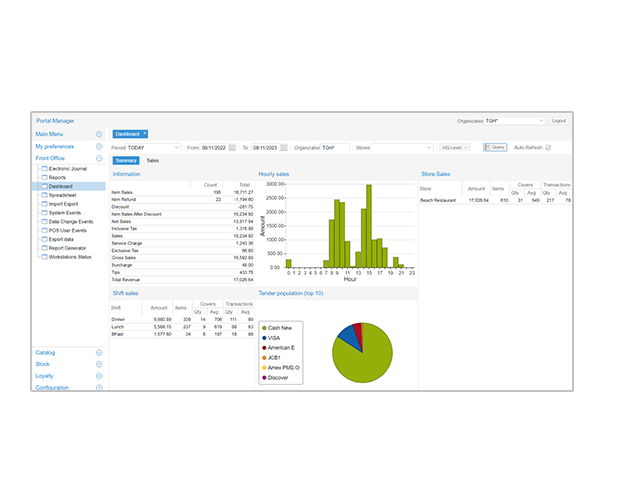
Task: Close the Dashboard tab
Action: 145,134
